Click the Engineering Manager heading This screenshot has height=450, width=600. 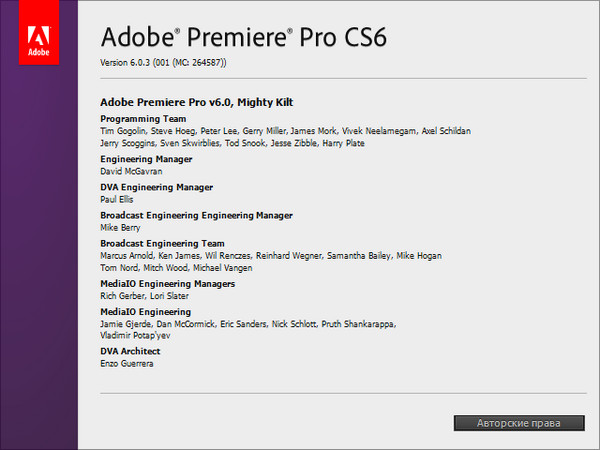coord(146,159)
